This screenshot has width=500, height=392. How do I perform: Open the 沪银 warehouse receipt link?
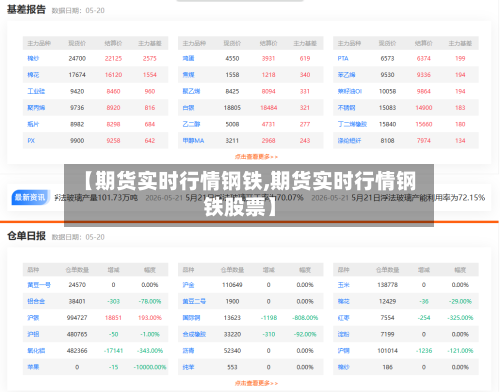click(33, 318)
